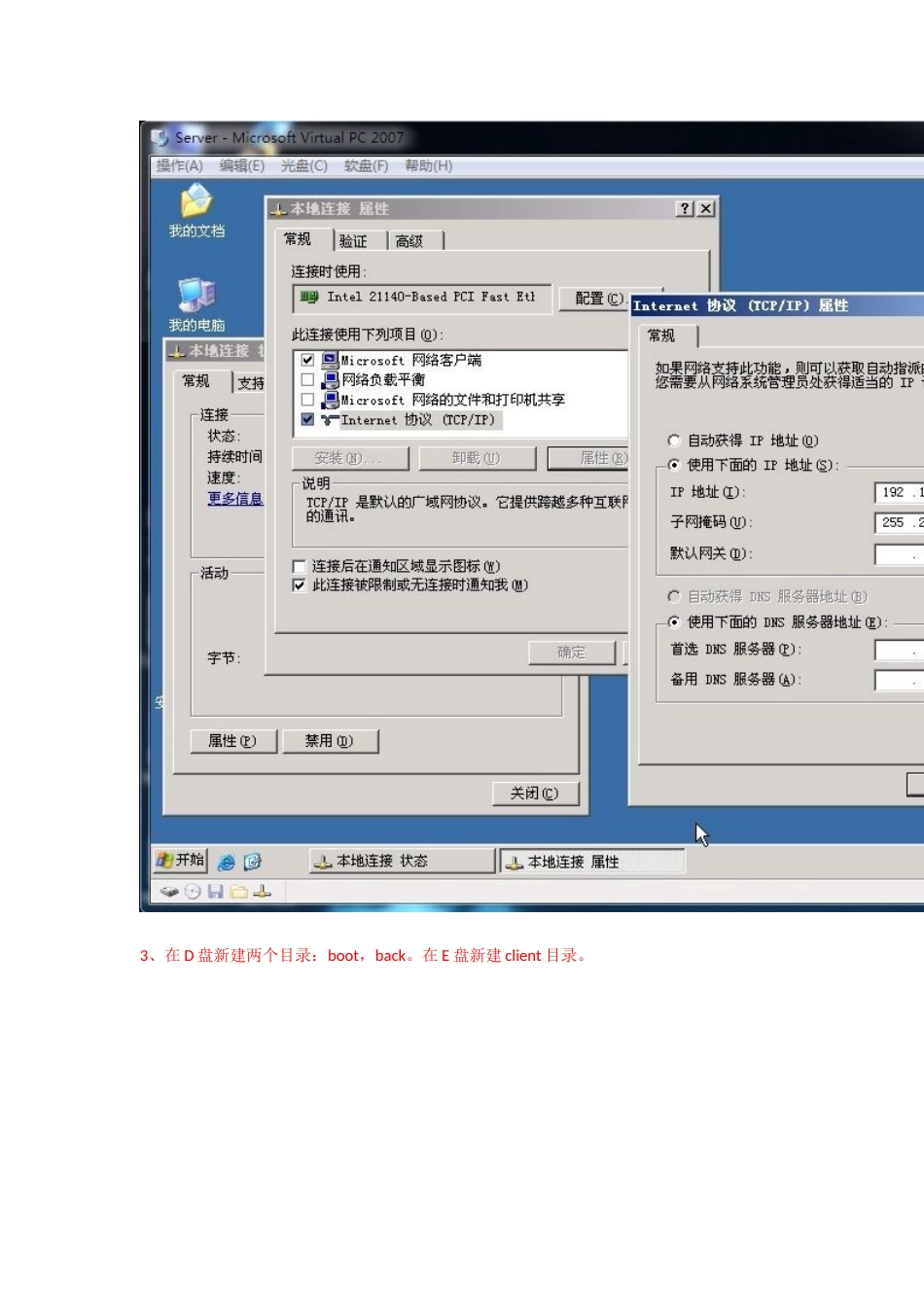Image resolution: width=924 pixels, height=1307 pixels.
Task: Click the show desktop quick launch icon
Action: pyautogui.click(x=253, y=862)
